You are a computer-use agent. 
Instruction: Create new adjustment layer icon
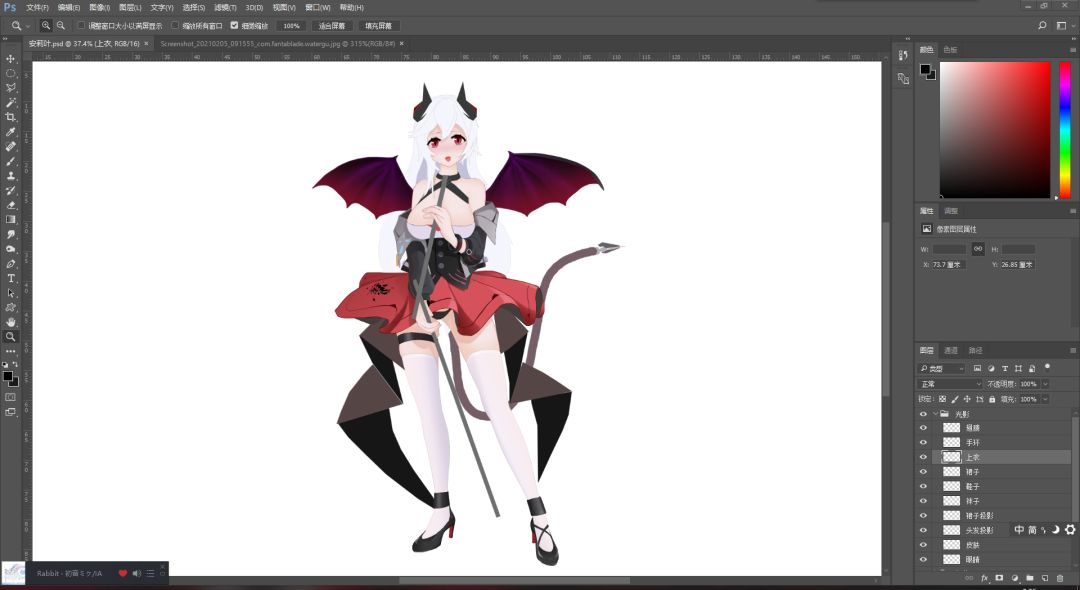pyautogui.click(x=1015, y=578)
